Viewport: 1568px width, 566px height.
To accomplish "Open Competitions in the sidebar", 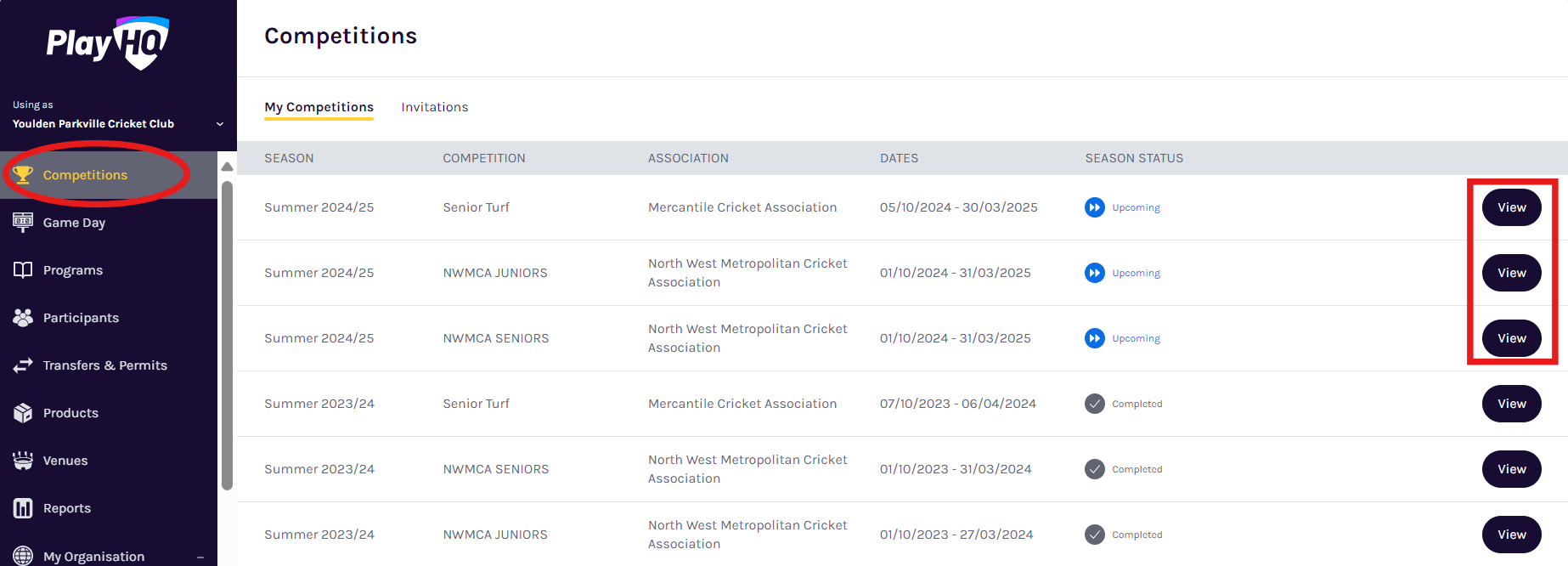I will pyautogui.click(x=109, y=175).
